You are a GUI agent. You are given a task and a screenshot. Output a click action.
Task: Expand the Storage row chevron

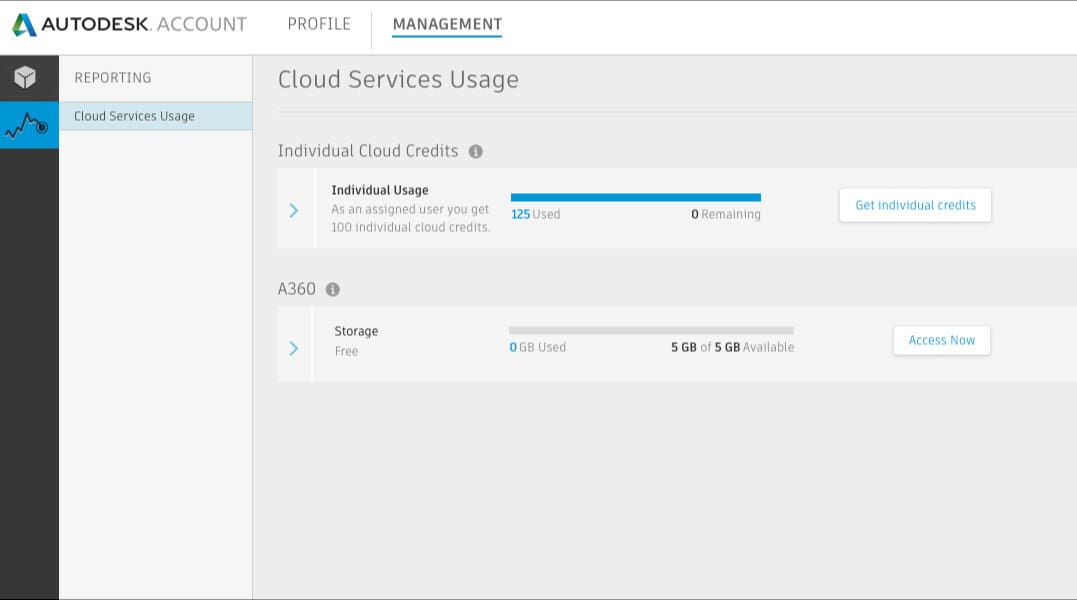(294, 348)
